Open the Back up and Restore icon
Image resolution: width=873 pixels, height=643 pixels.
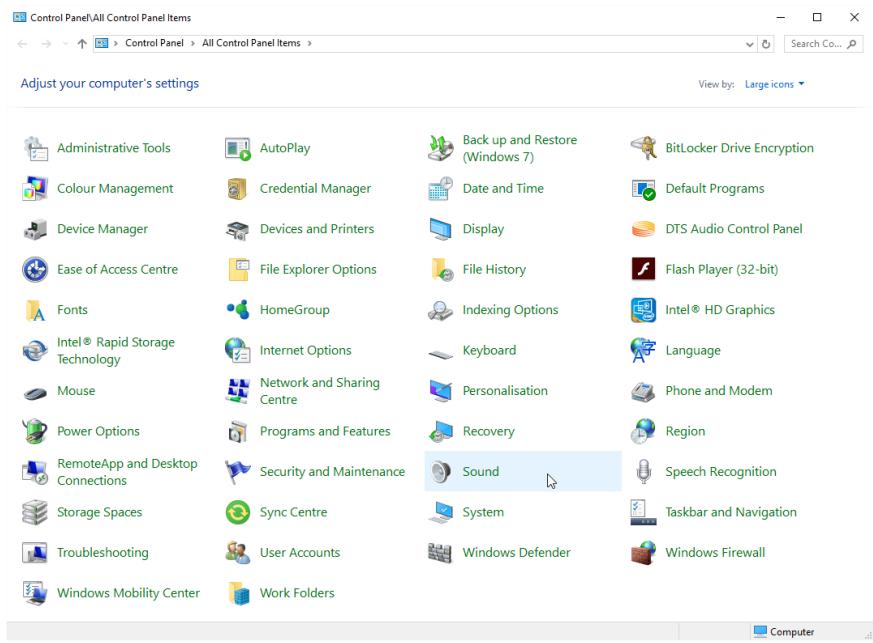pos(441,148)
